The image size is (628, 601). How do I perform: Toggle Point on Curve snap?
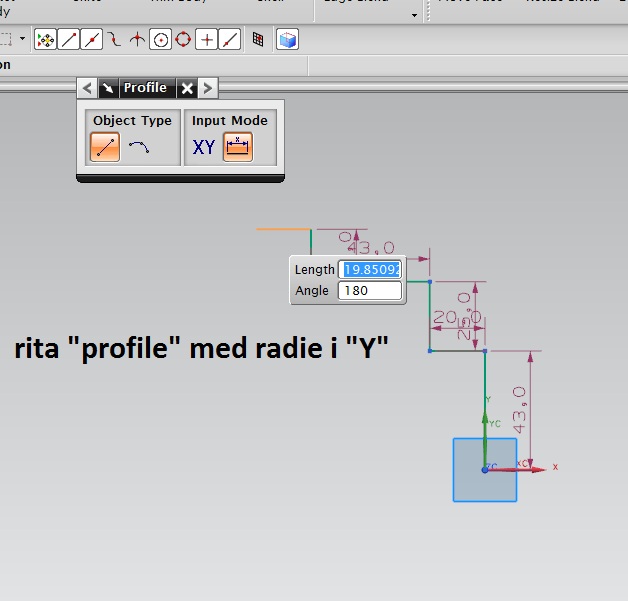230,39
